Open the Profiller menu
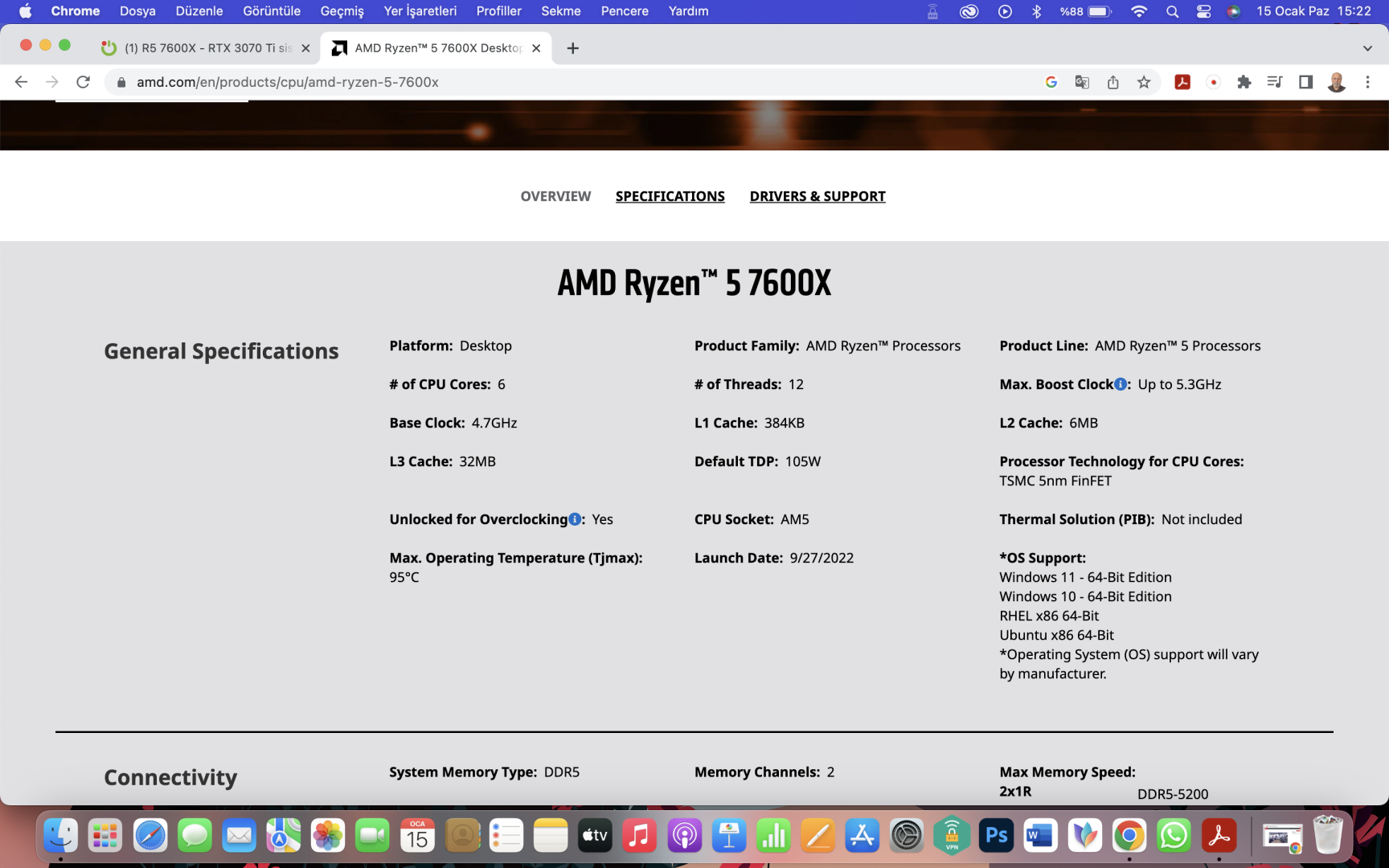This screenshot has width=1389, height=868. tap(498, 11)
